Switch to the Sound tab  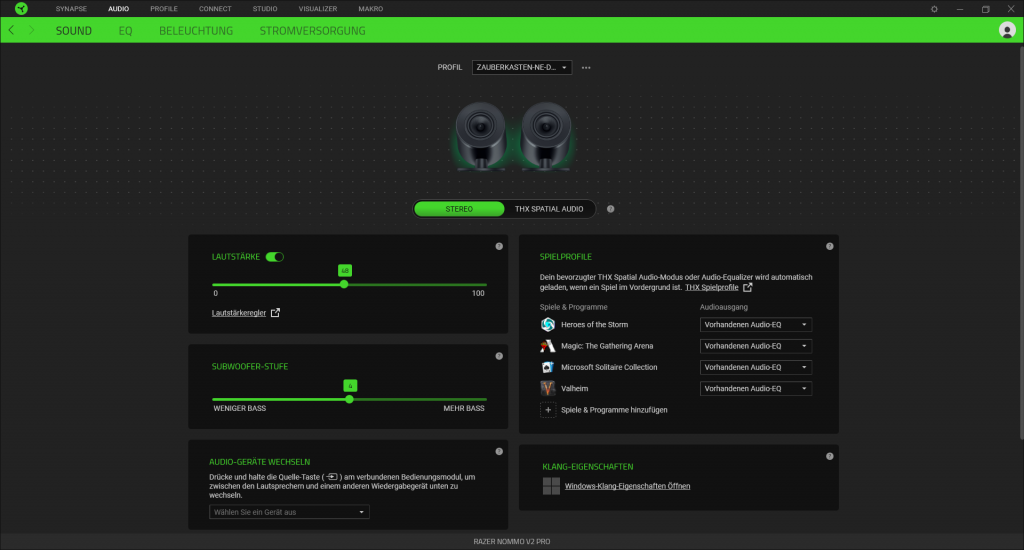(x=74, y=31)
